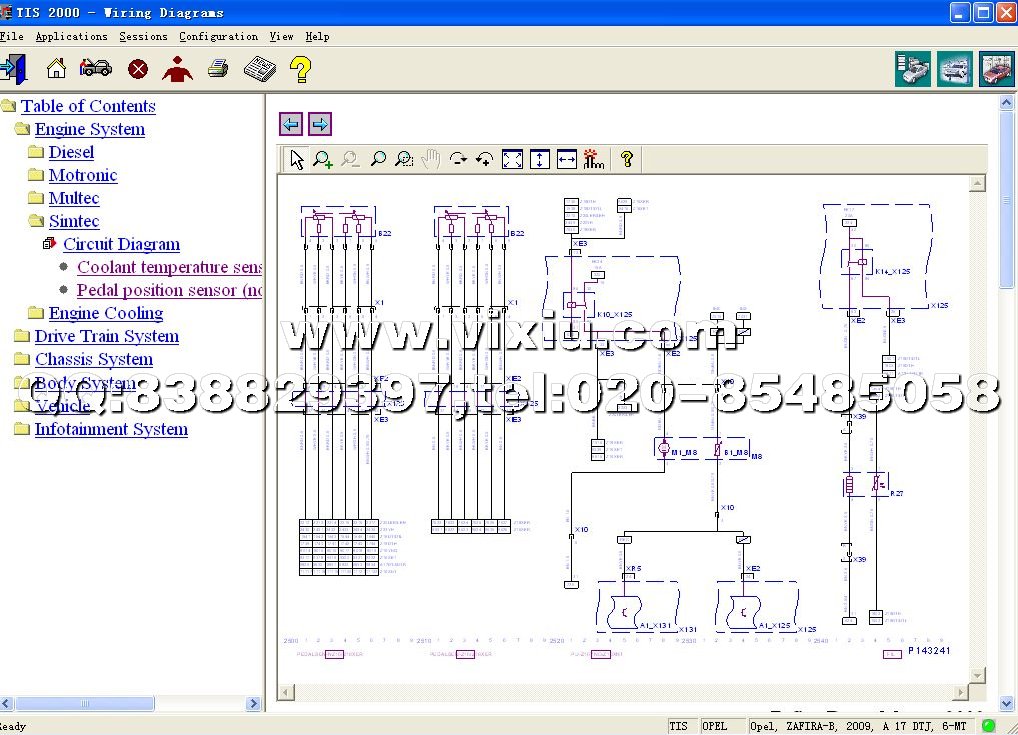Expand the Drive Train System folder
This screenshot has width=1018, height=735.
click(x=22, y=337)
